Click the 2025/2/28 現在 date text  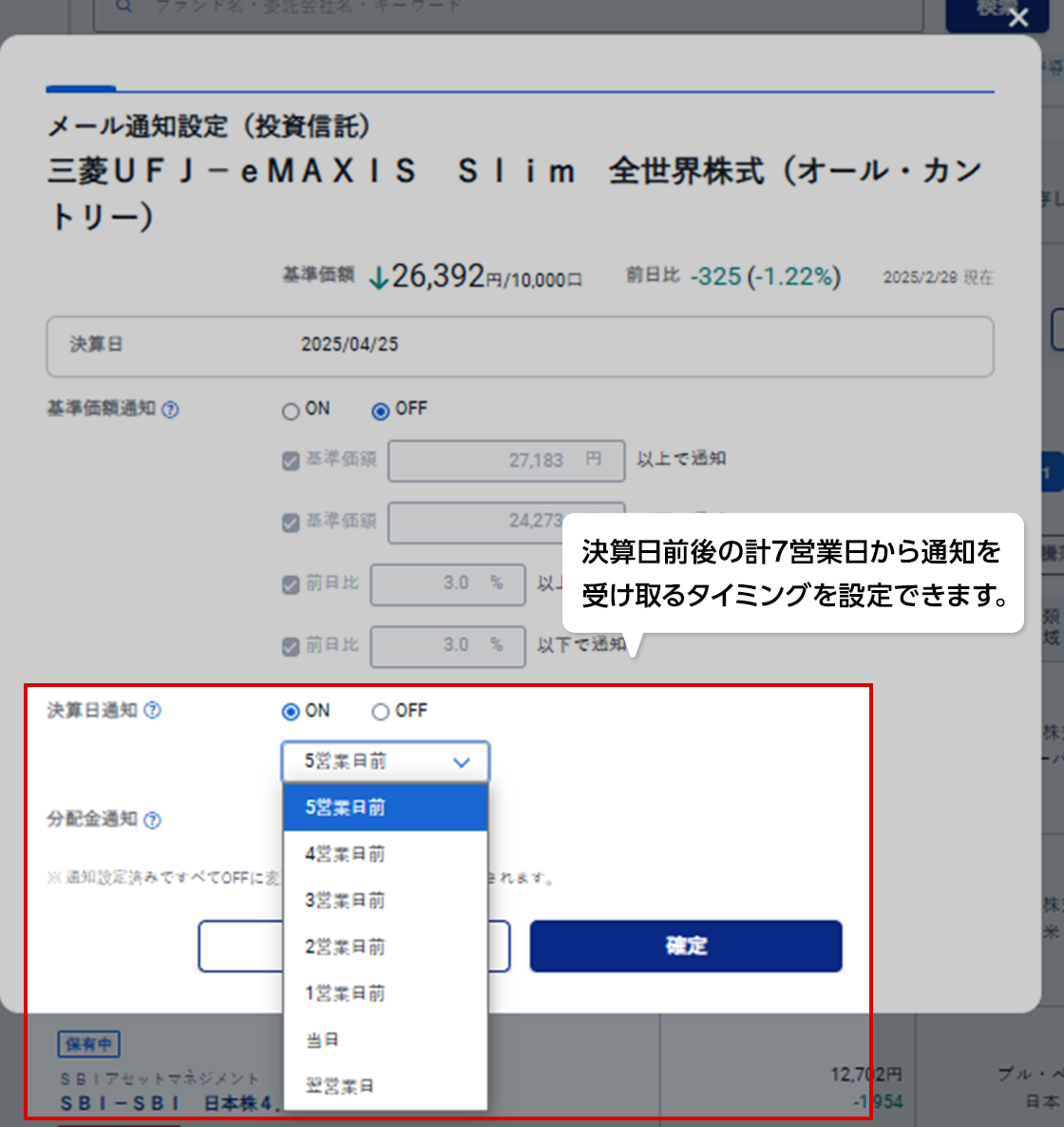coord(938,278)
